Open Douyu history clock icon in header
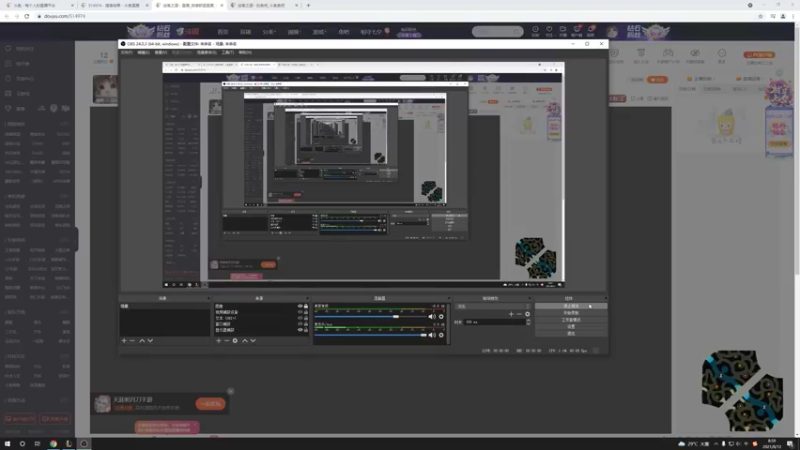The width and height of the screenshot is (800, 450). pyautogui.click(x=535, y=31)
